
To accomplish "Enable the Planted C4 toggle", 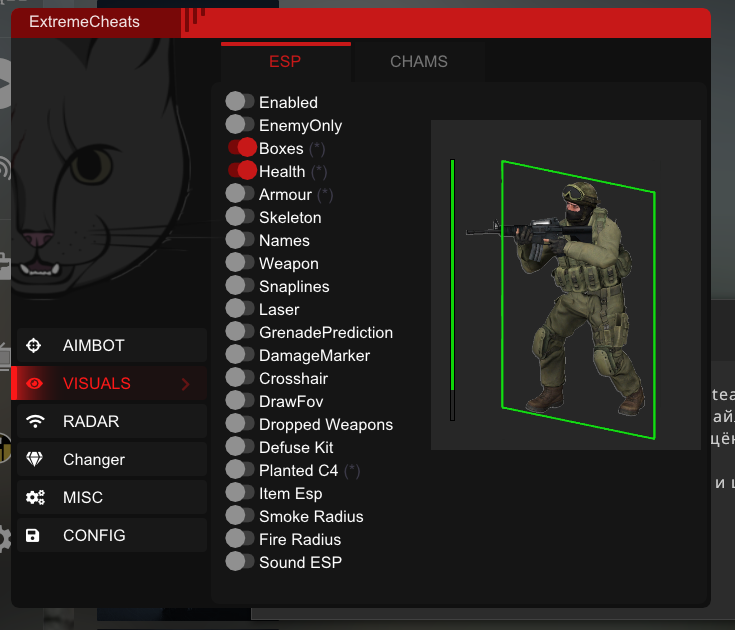I will 240,469.
